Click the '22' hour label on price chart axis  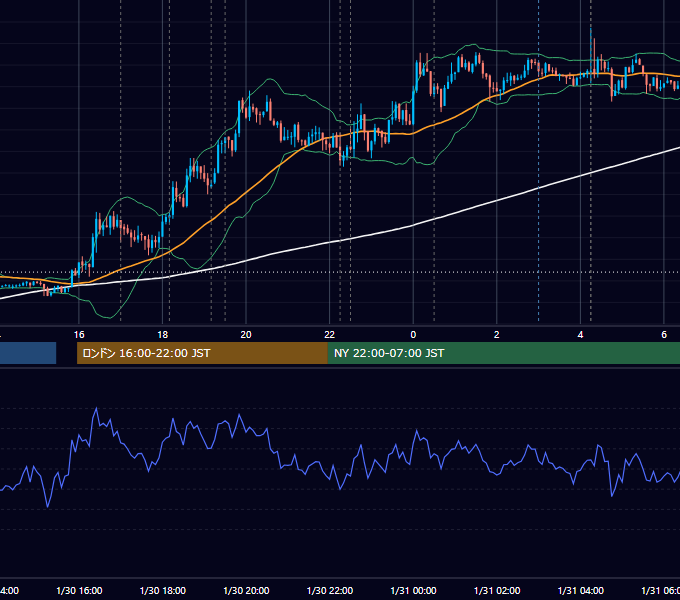click(330, 335)
